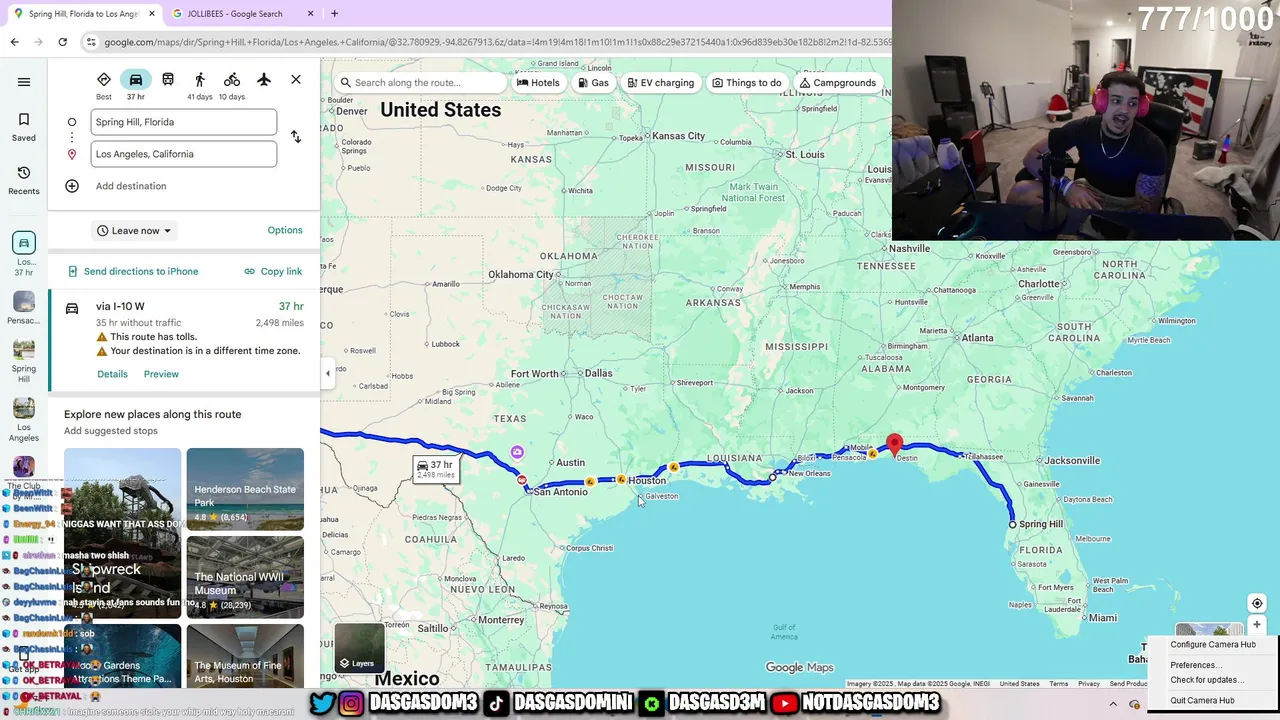
Task: Open the Spring Hill recent item in the sidebar
Action: [x=24, y=362]
